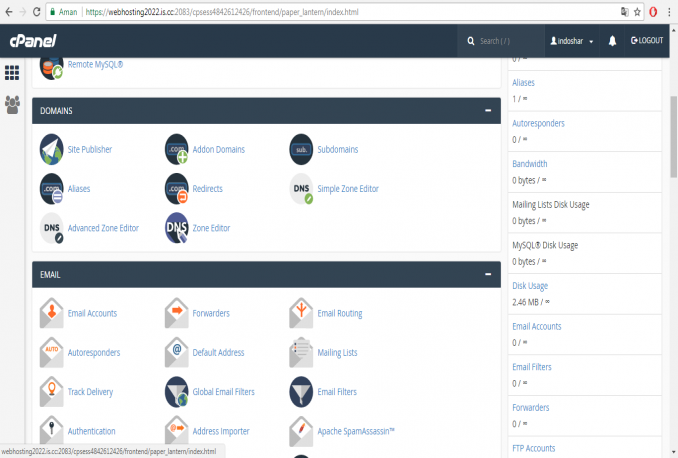The height and width of the screenshot is (458, 678).
Task: Click the browser reload button
Action: (37, 12)
